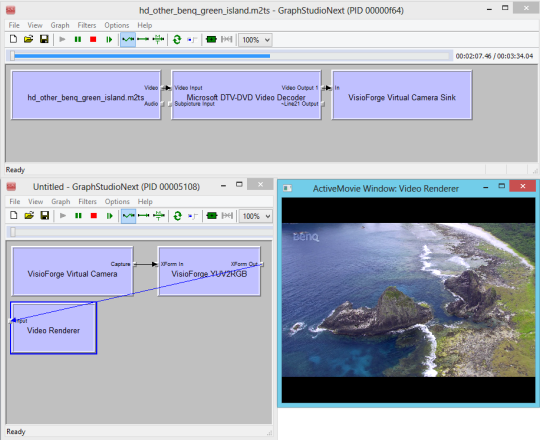Expand the 100% zoom combo in Untitled window
The width and height of the screenshot is (540, 440).
click(x=256, y=216)
